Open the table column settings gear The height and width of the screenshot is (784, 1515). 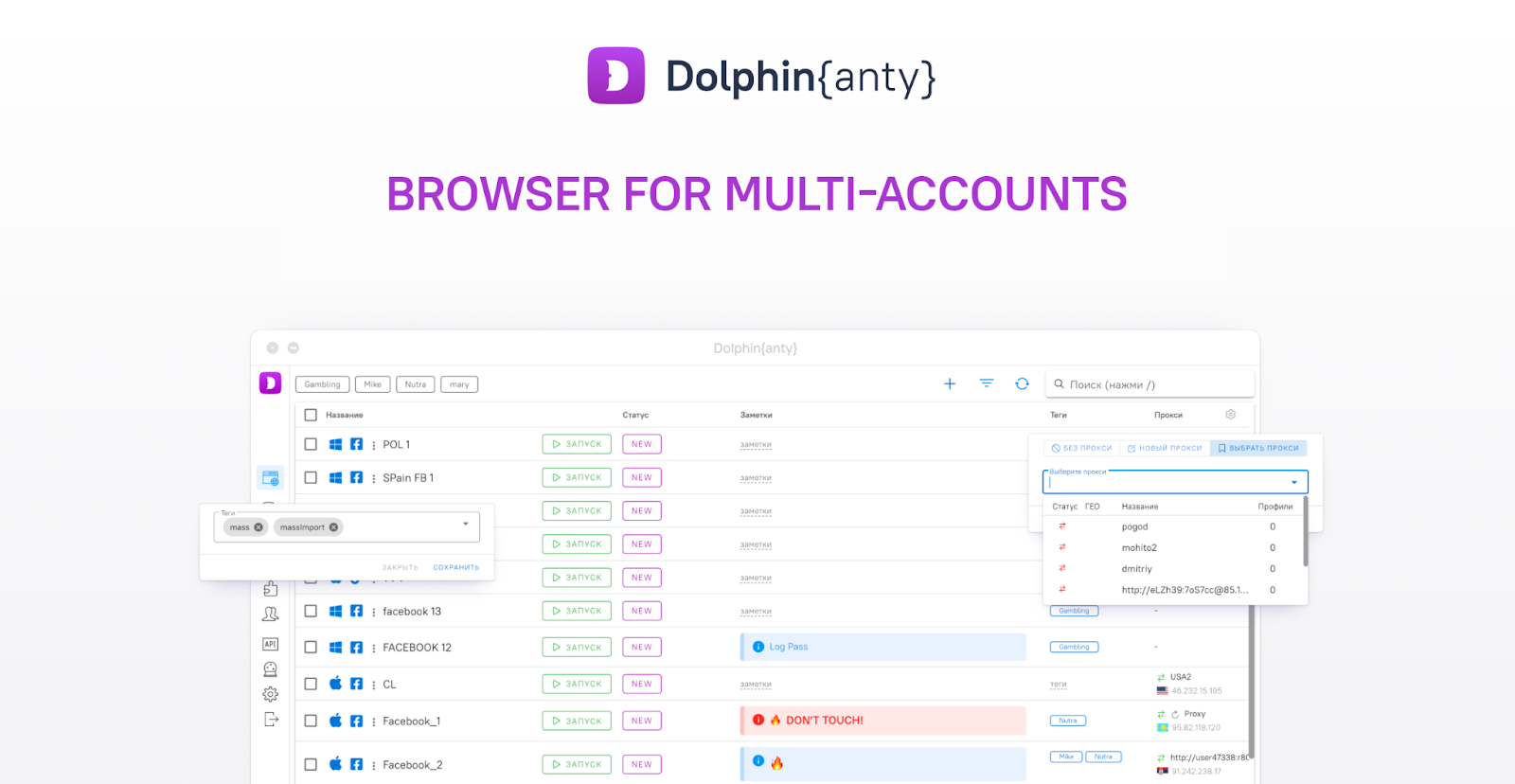(x=1231, y=415)
